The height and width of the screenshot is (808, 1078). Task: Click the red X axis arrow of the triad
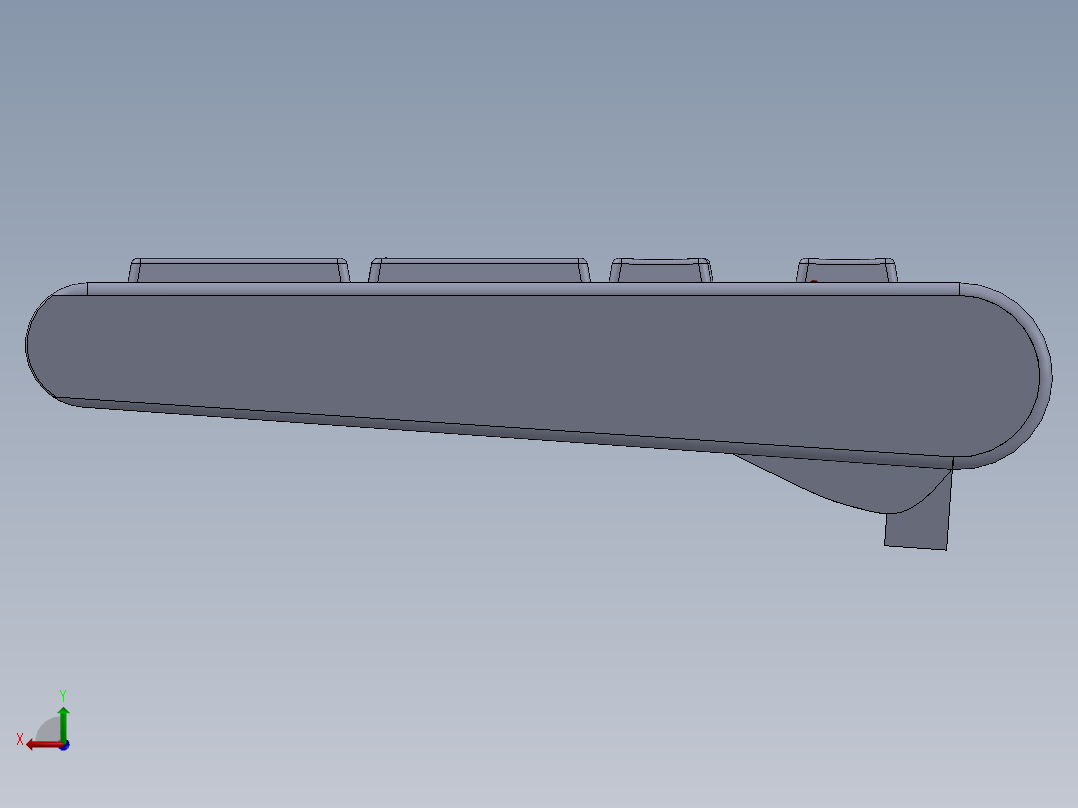(x=43, y=745)
